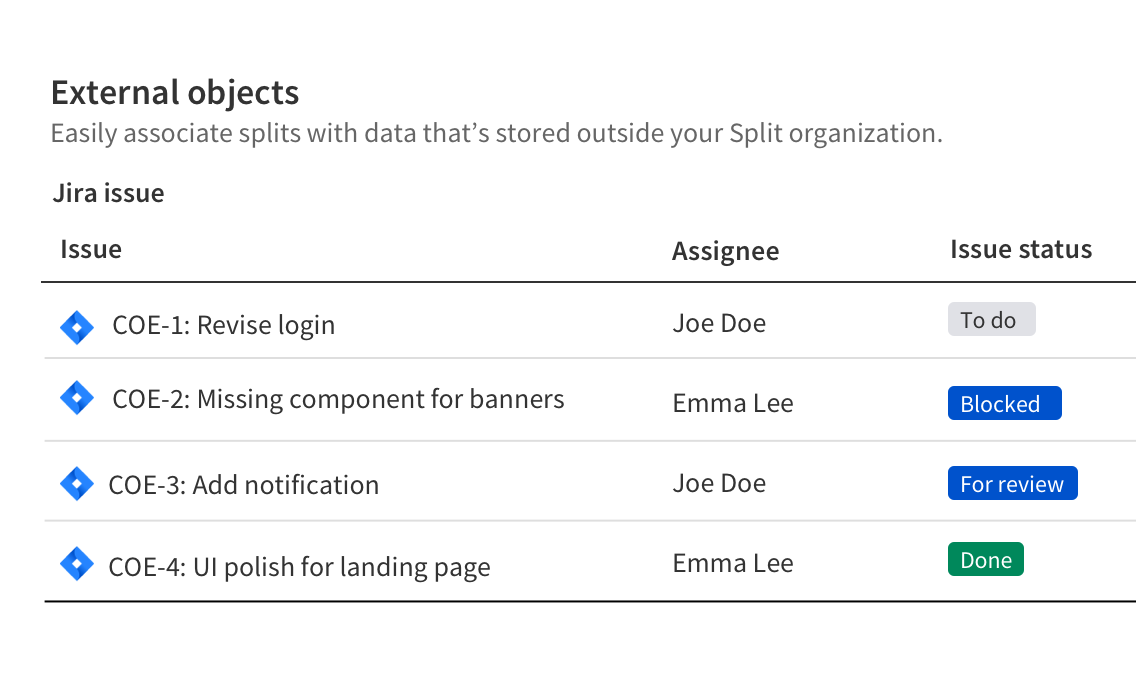Image resolution: width=1136 pixels, height=680 pixels.
Task: Select the Jira icon next to COE-3
Action: [x=76, y=482]
